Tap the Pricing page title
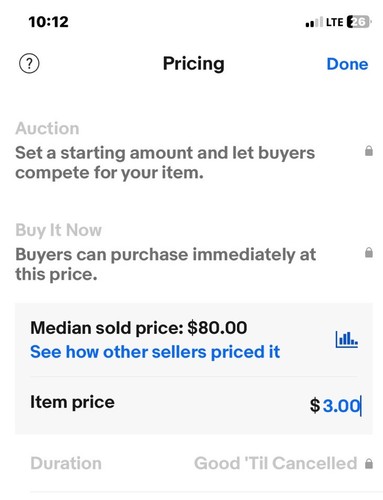 click(193, 64)
